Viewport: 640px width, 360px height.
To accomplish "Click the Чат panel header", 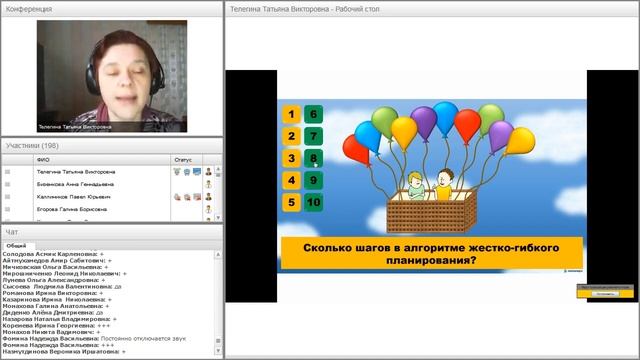I will (x=112, y=232).
